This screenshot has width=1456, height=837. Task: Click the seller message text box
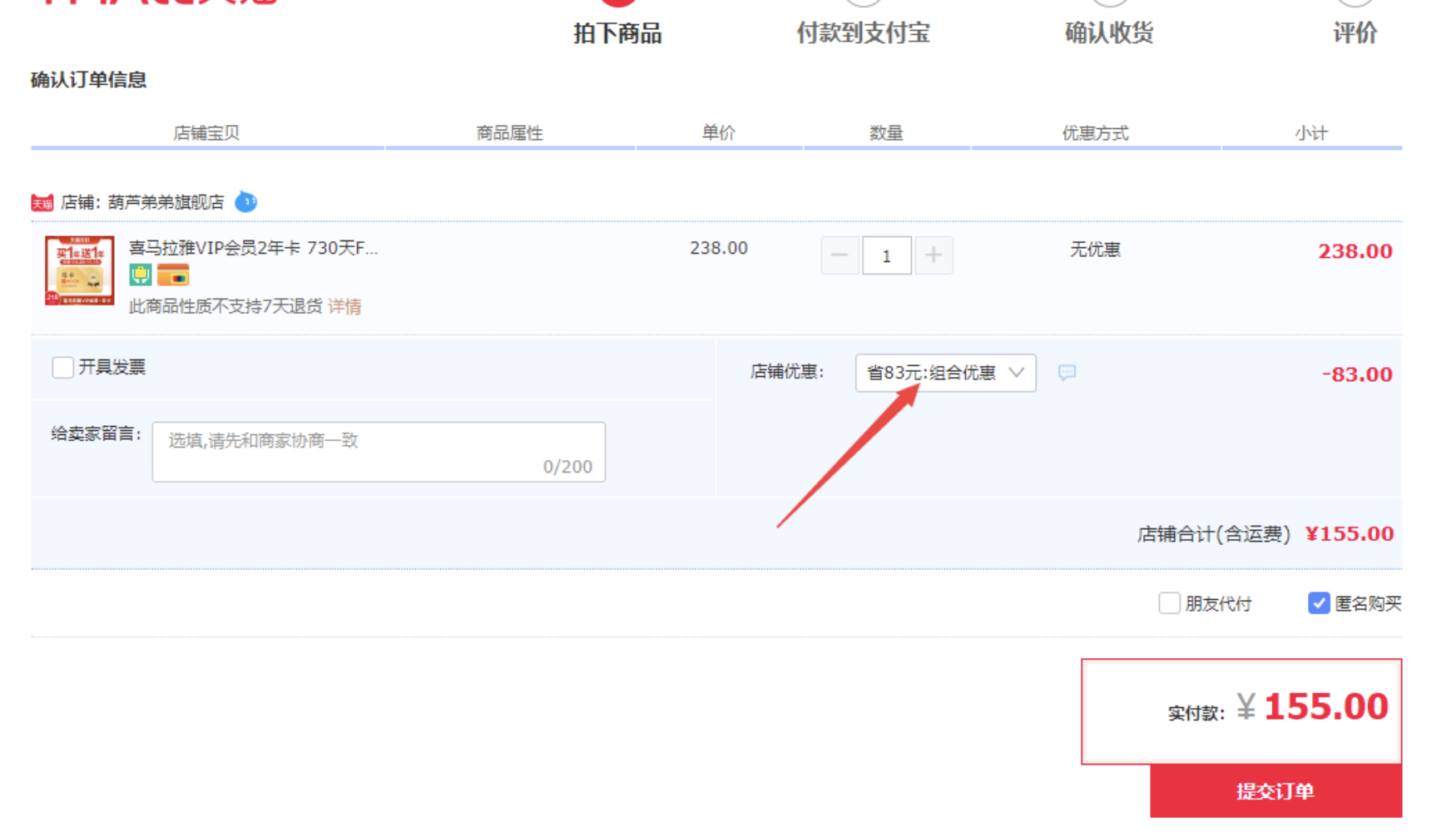click(x=379, y=452)
